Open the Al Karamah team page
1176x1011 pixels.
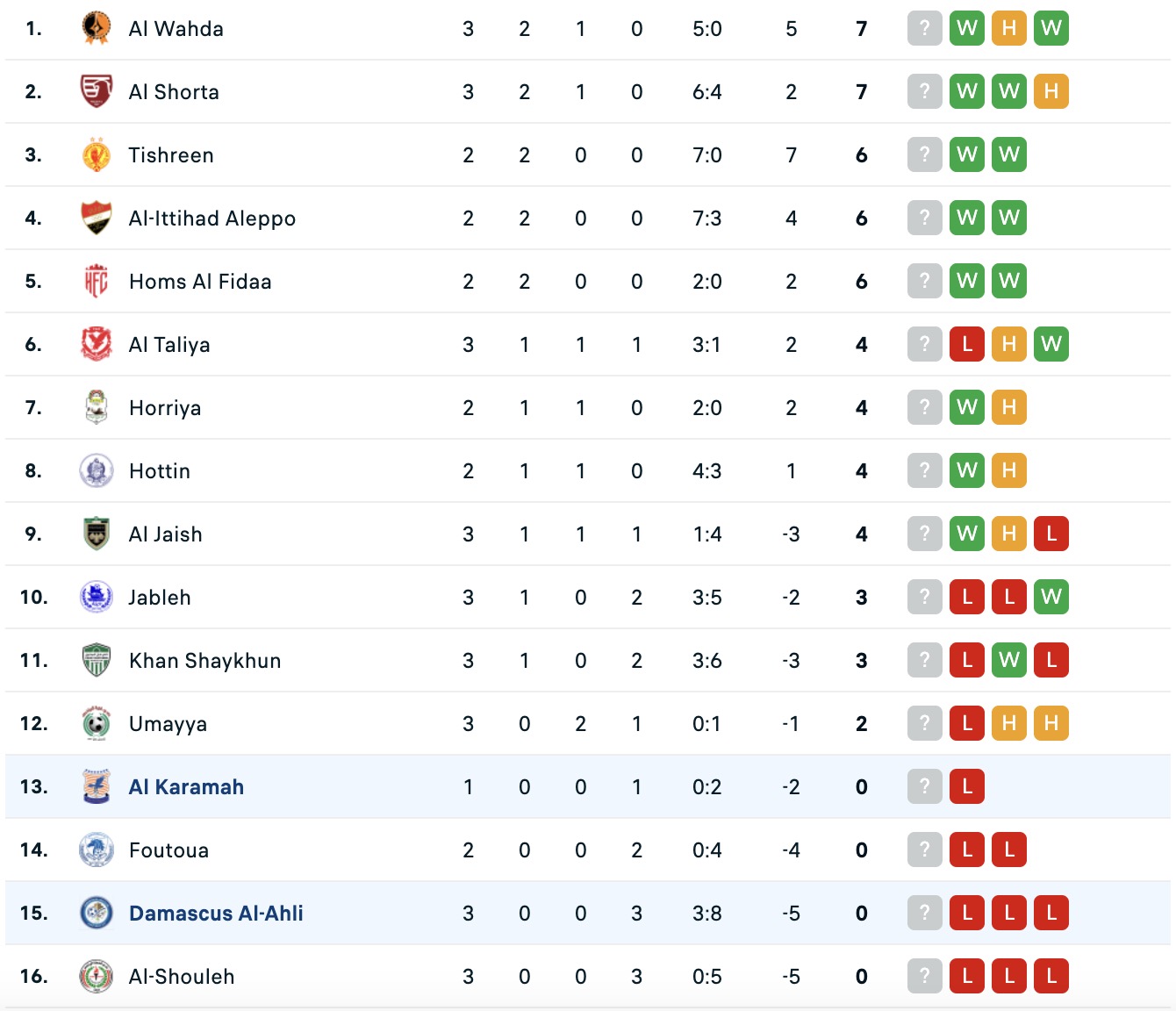click(186, 786)
